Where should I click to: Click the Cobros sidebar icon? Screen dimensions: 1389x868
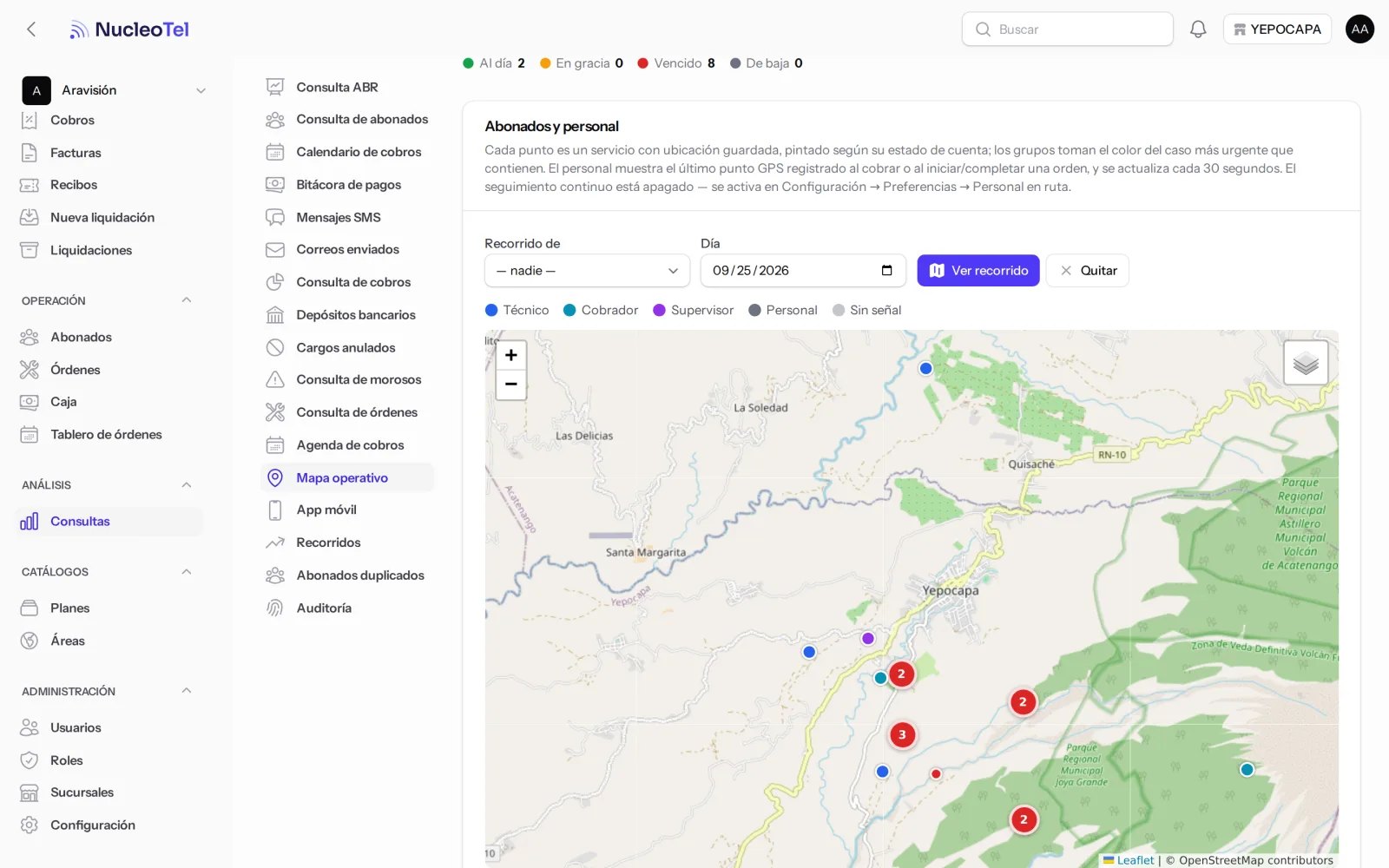tap(30, 121)
